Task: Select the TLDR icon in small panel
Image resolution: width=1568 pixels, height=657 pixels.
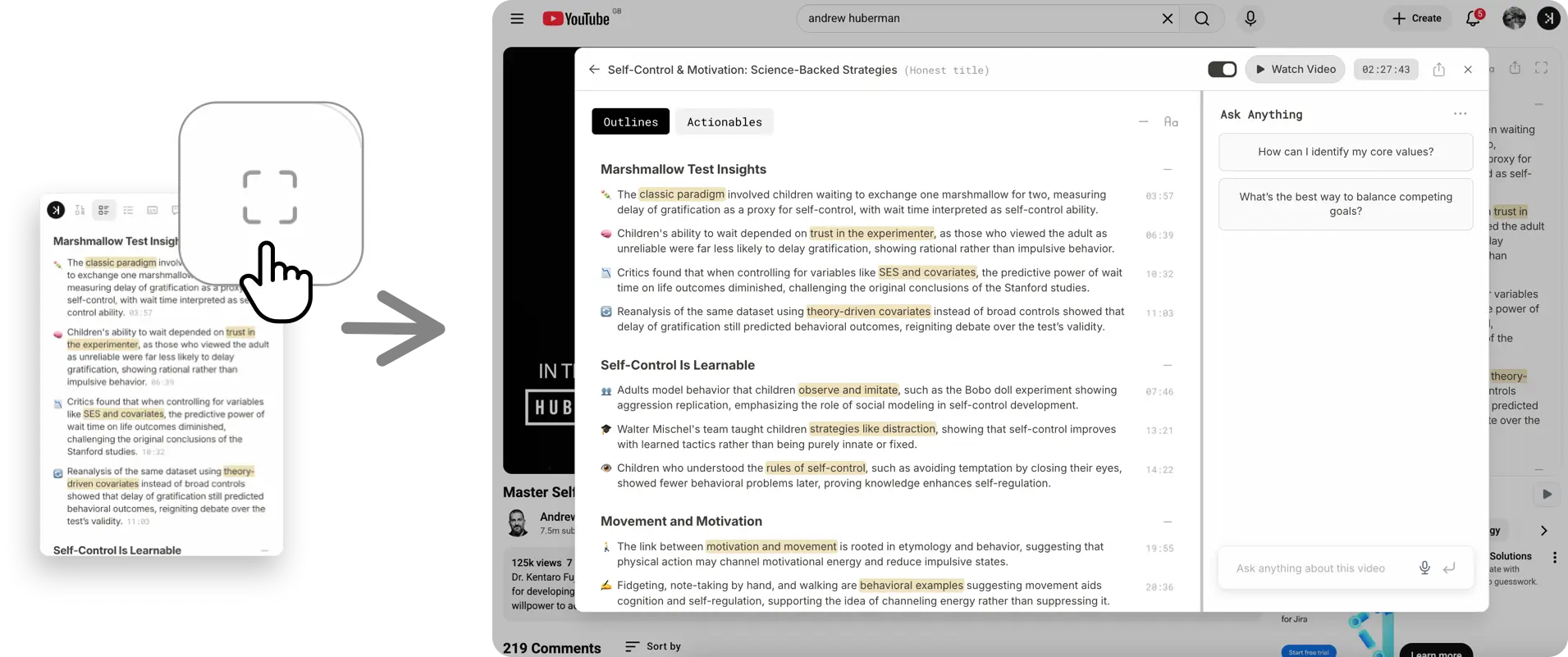Action: tap(80, 210)
